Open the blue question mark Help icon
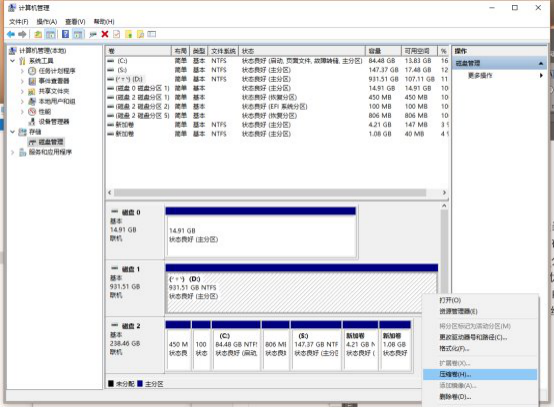 pyautogui.click(x=65, y=34)
